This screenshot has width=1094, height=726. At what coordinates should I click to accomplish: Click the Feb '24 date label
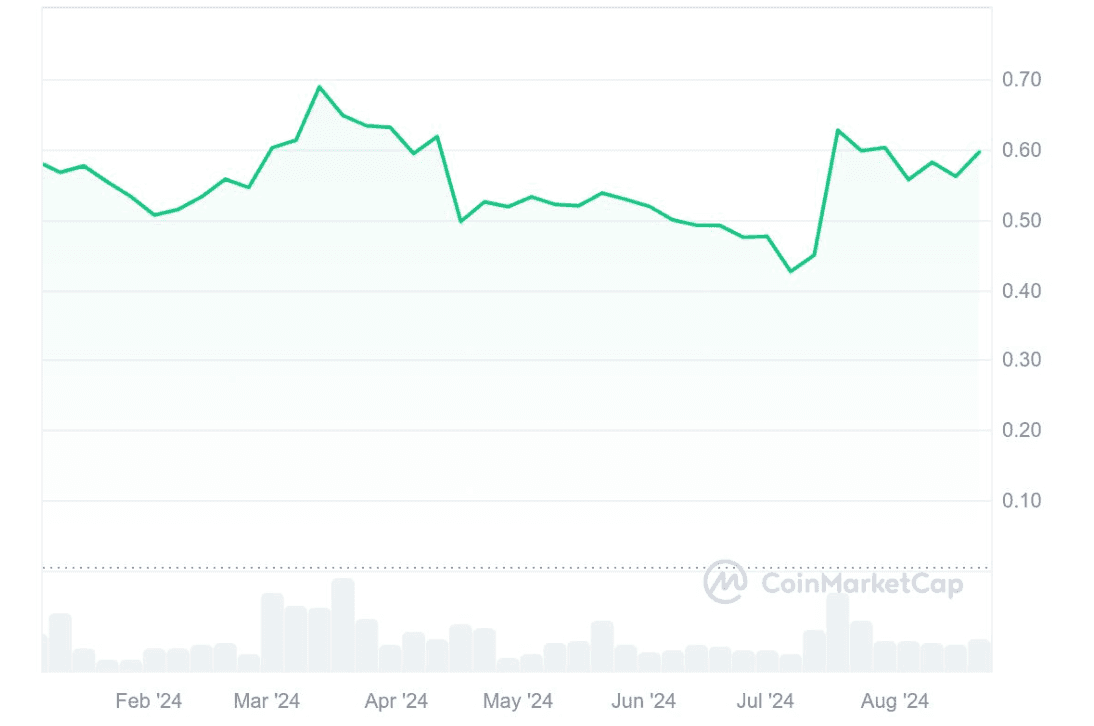click(x=149, y=701)
